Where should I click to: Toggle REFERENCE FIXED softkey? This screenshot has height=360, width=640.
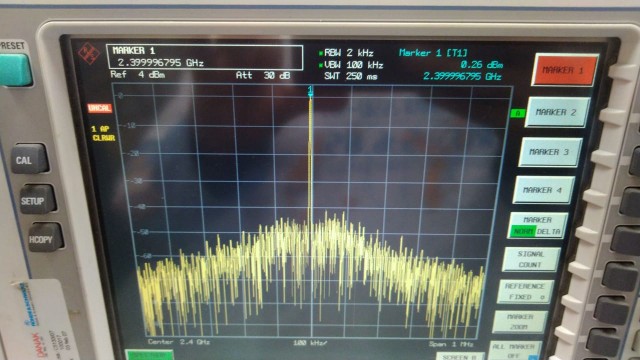tap(525, 291)
